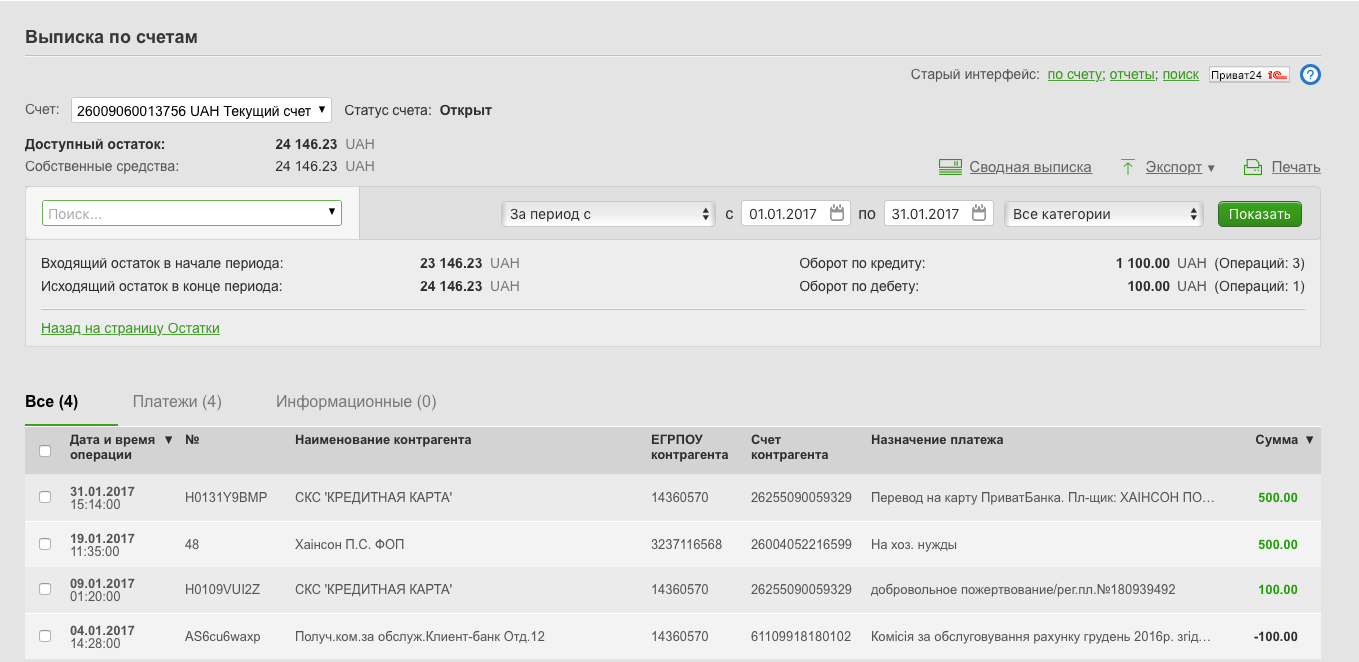Check the box for 31.01.2017 transaction

[45, 497]
